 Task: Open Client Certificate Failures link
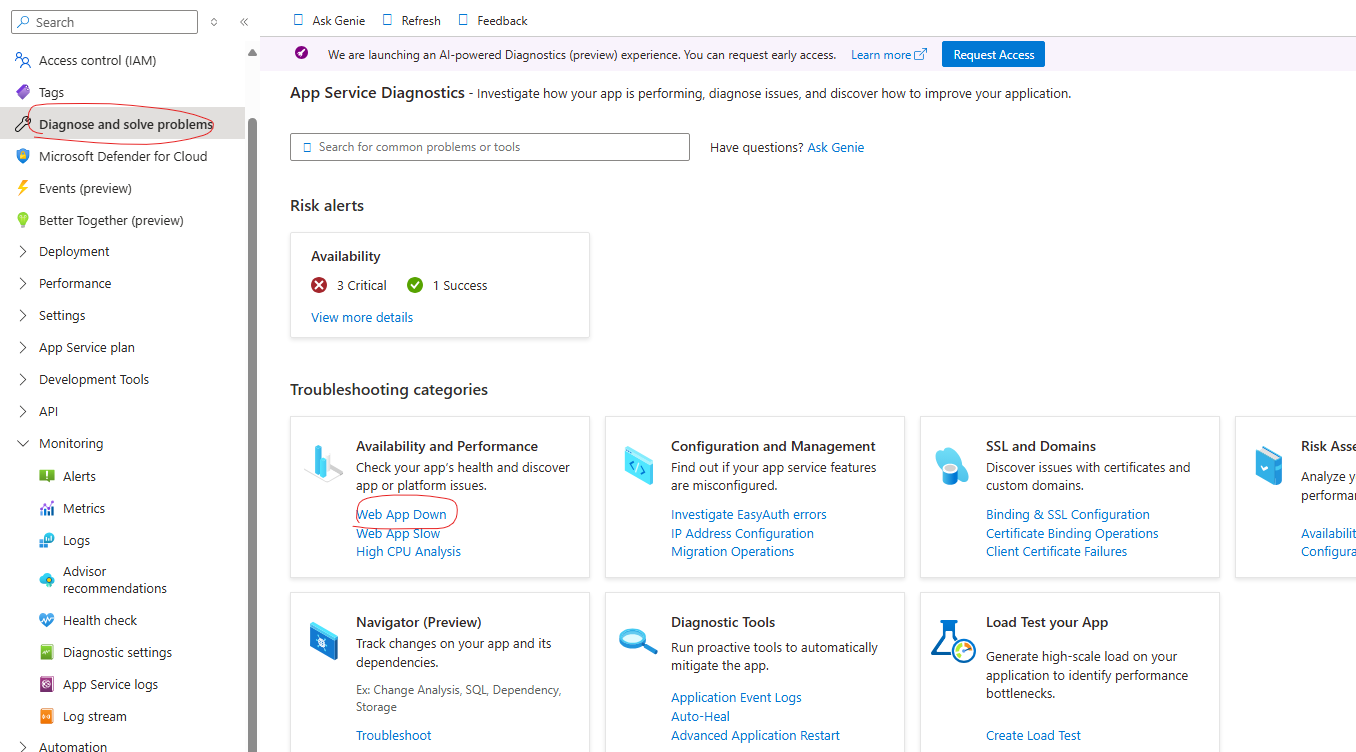[x=1056, y=551]
